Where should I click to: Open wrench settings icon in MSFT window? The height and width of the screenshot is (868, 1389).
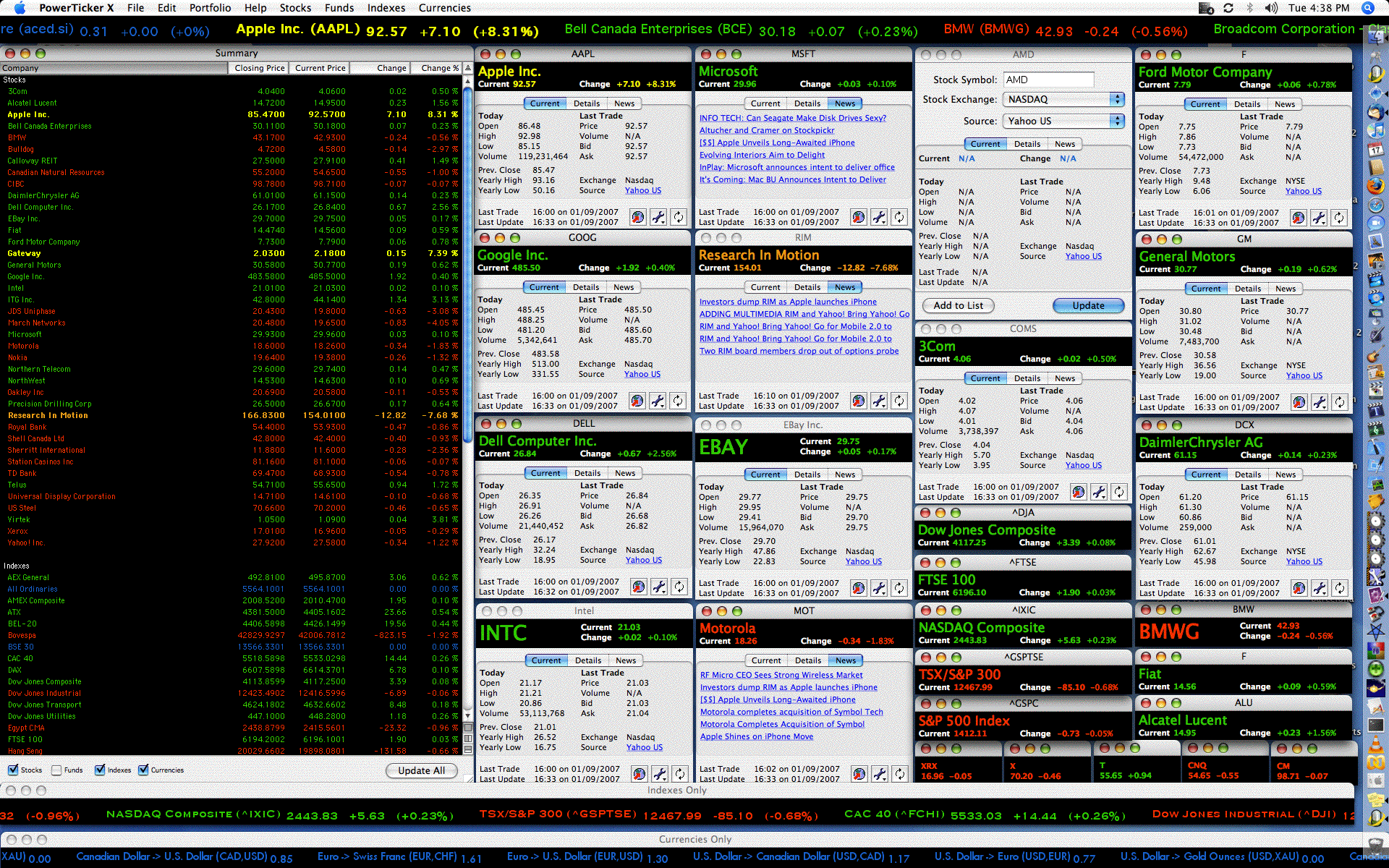878,217
